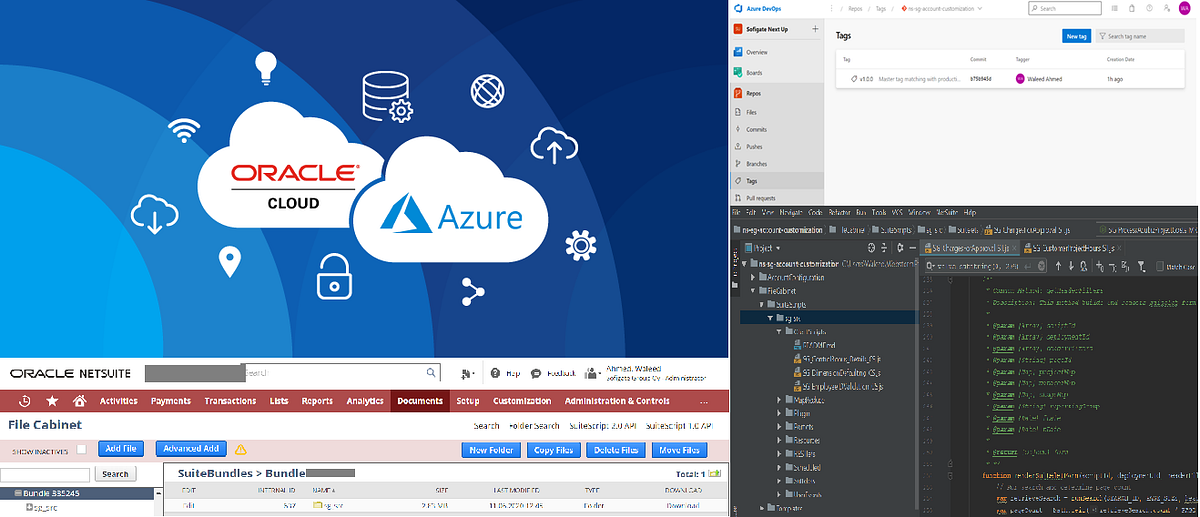Click the WA user avatar in Azure DevOps

point(1186,8)
